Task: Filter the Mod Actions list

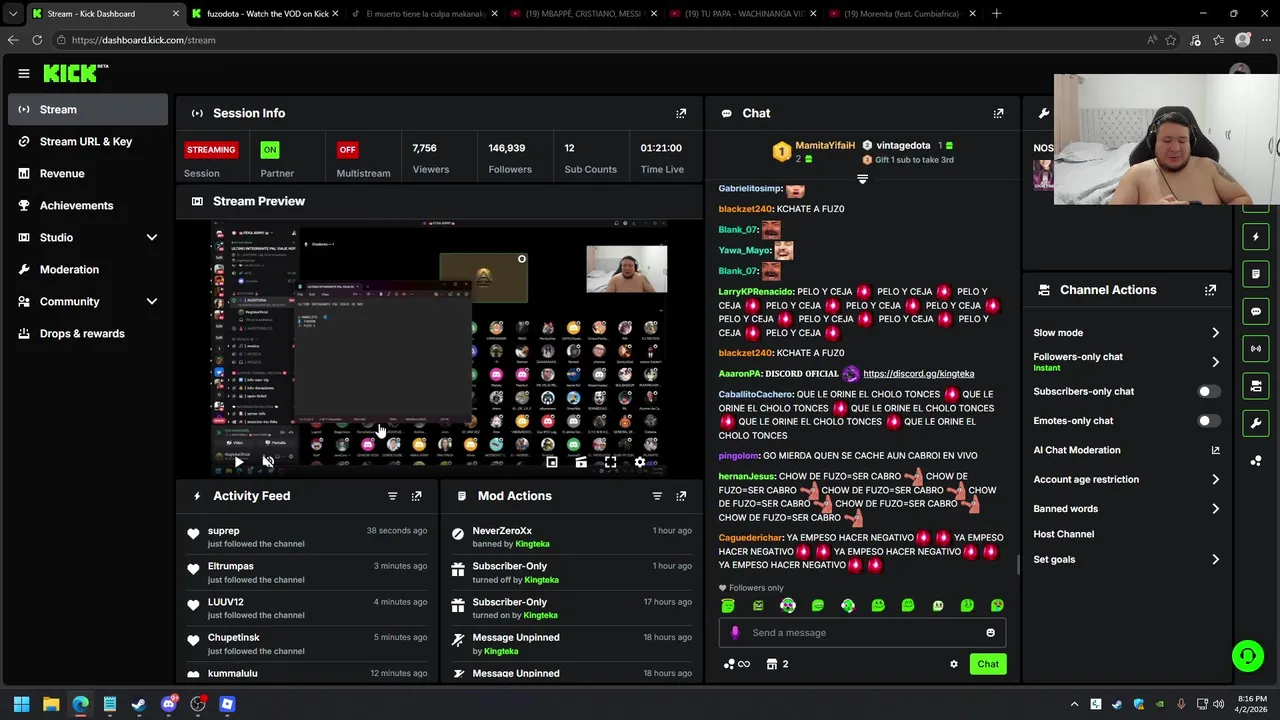Action: pos(657,496)
